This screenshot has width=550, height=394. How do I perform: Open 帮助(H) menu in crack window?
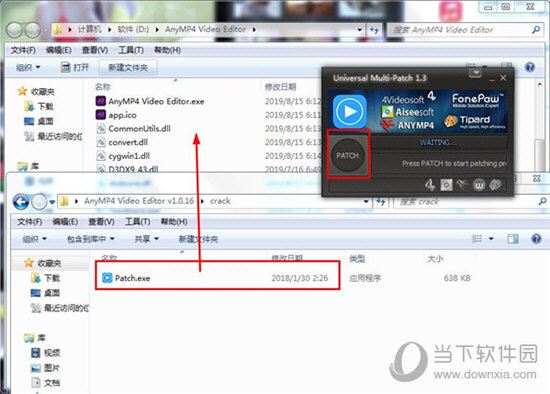(174, 222)
